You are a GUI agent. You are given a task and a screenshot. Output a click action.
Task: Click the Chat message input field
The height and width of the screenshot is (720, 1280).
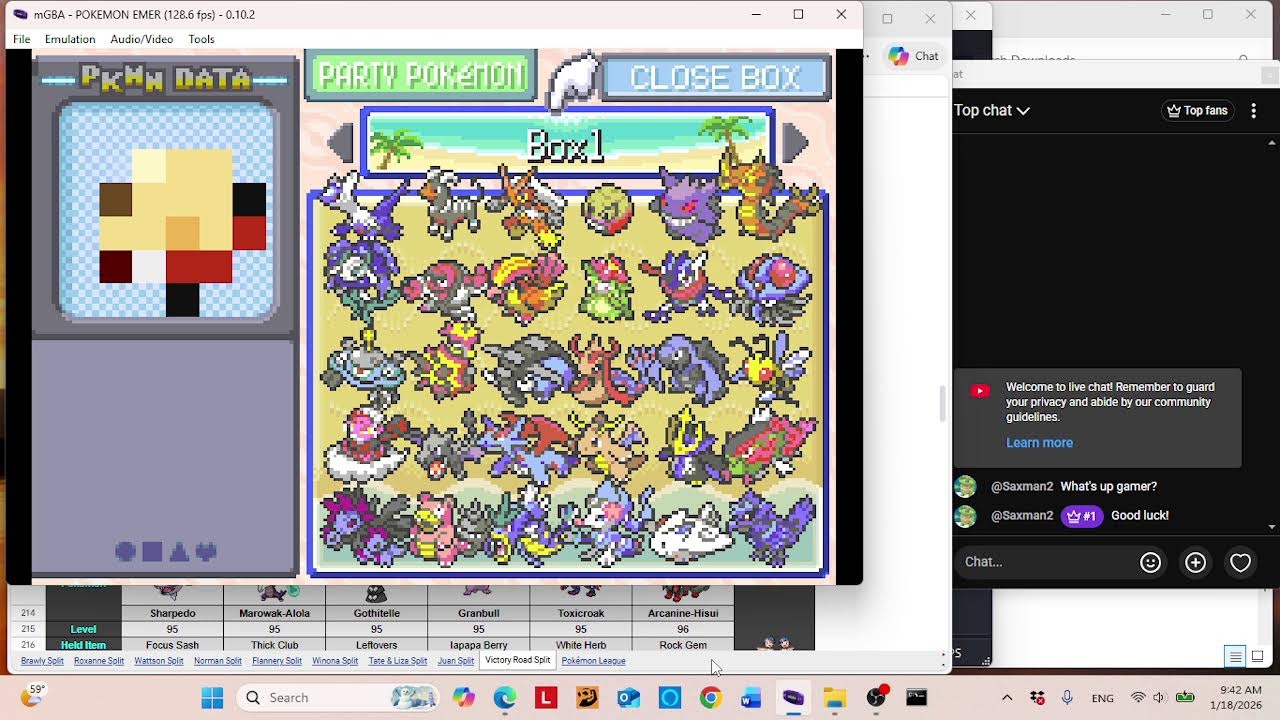[x=1043, y=562]
